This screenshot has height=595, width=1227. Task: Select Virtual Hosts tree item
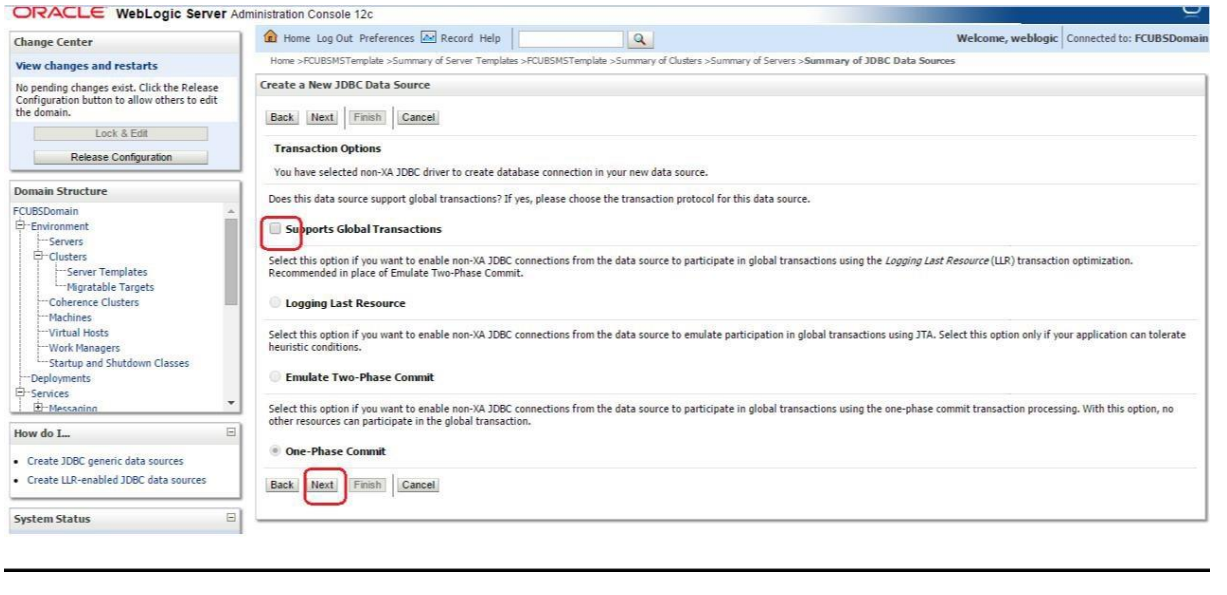(x=79, y=332)
